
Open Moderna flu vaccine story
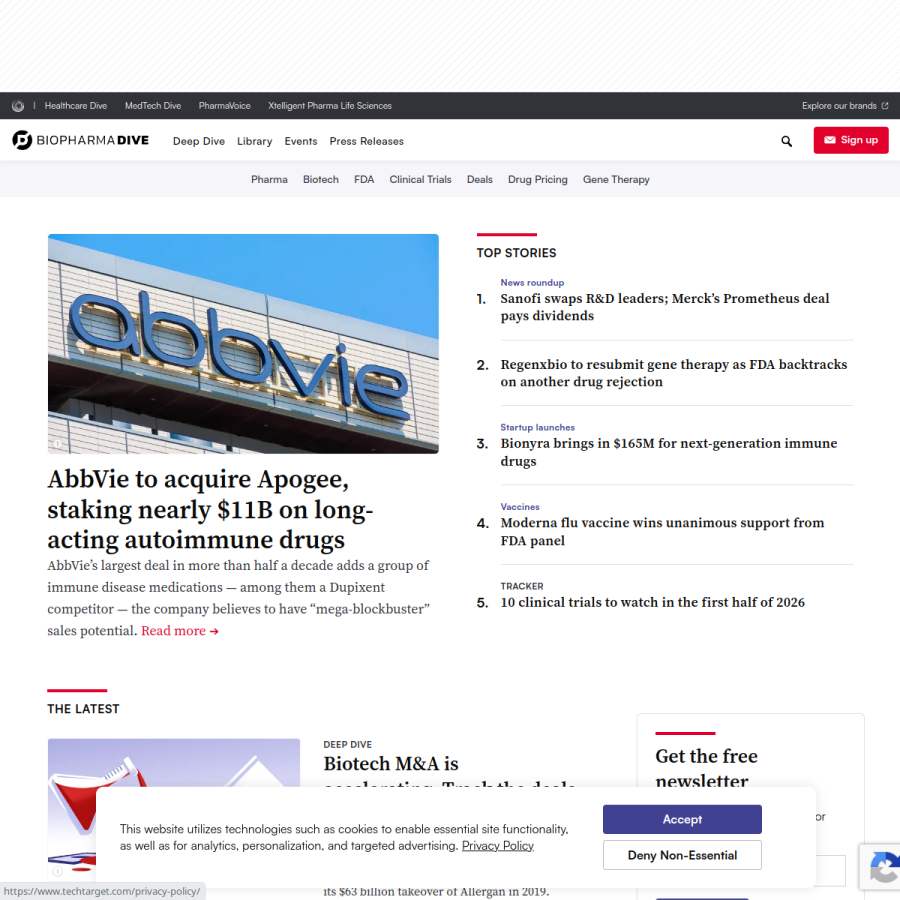tap(662, 532)
